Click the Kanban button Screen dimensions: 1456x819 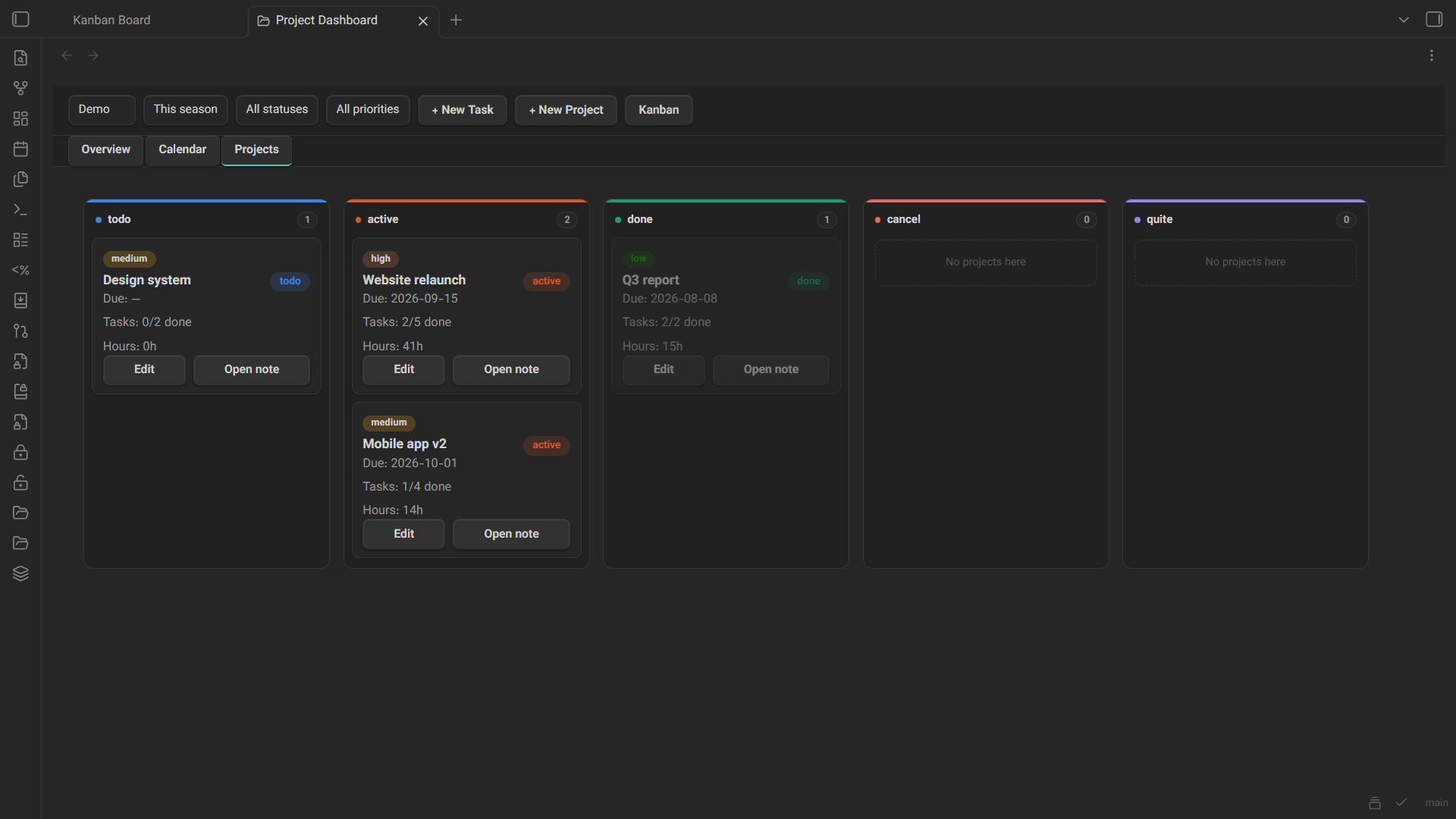point(658,110)
